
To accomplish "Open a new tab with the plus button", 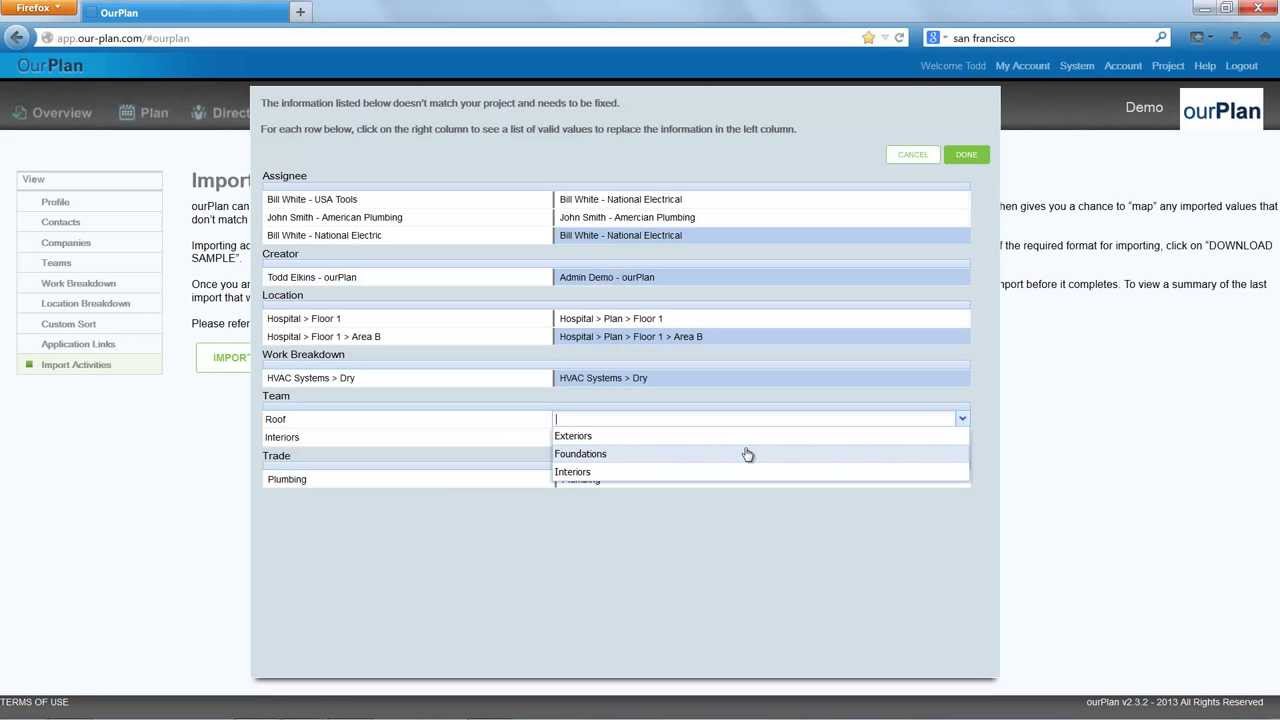I will pos(300,12).
